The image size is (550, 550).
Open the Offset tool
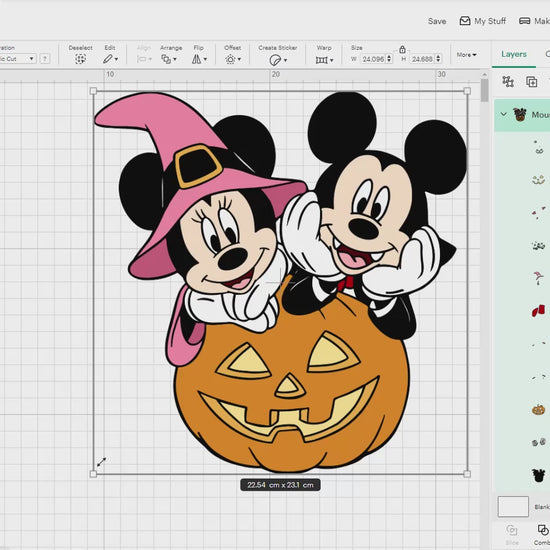[x=230, y=59]
